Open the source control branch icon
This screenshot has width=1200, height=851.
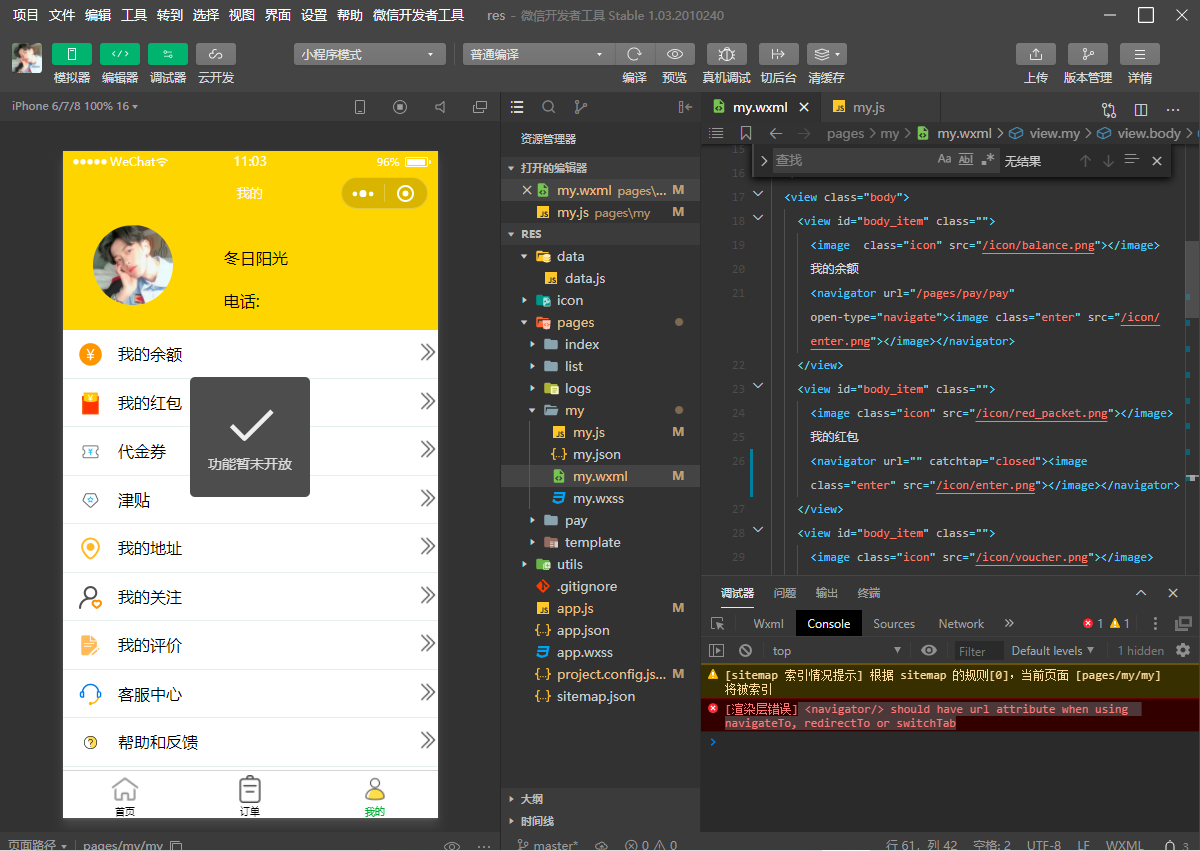click(x=580, y=107)
